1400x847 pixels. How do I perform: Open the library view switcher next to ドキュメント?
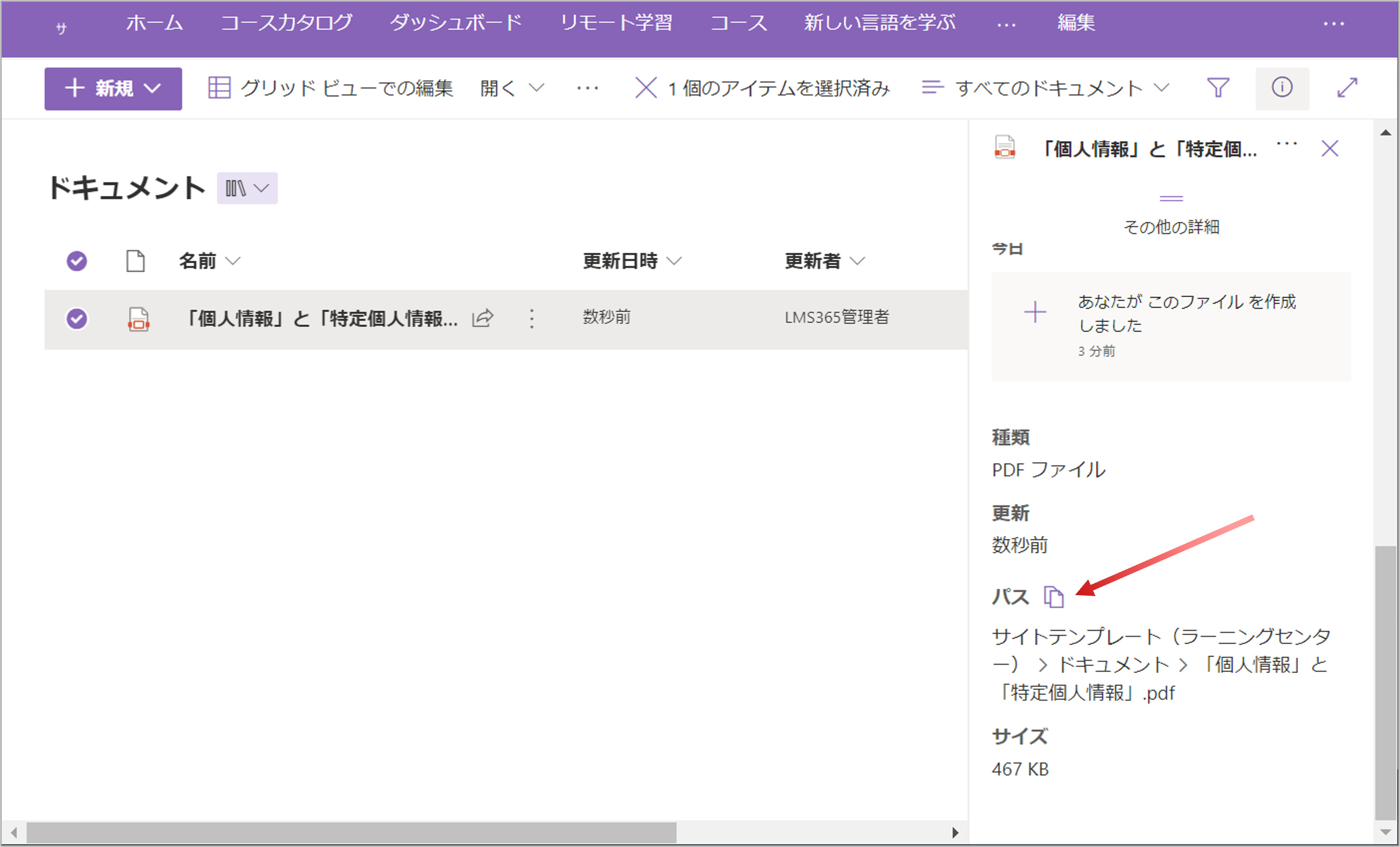tap(247, 188)
